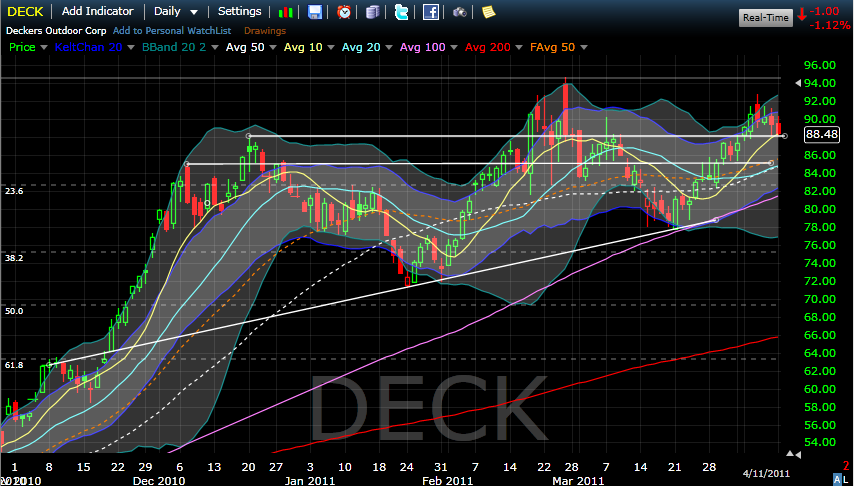The image size is (854, 486).
Task: Open alerts with the alarm clock icon
Action: [344, 12]
